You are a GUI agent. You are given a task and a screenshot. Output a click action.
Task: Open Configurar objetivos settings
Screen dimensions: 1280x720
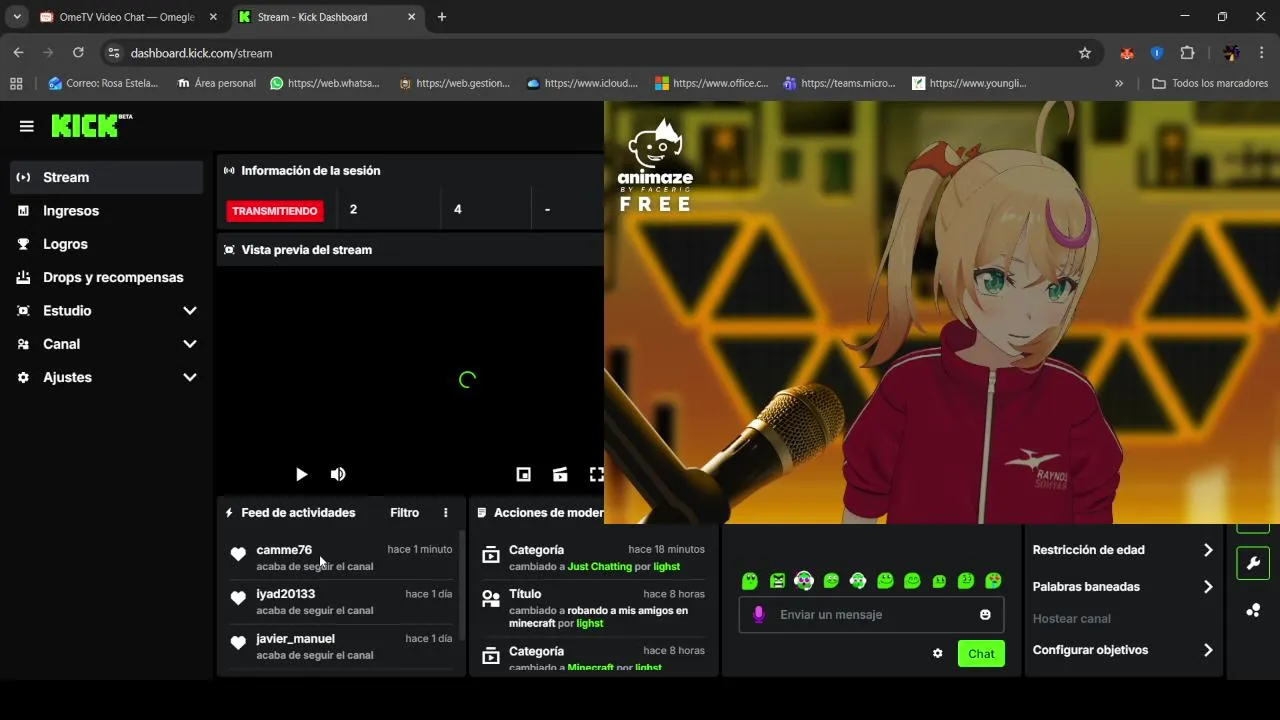[1123, 650]
